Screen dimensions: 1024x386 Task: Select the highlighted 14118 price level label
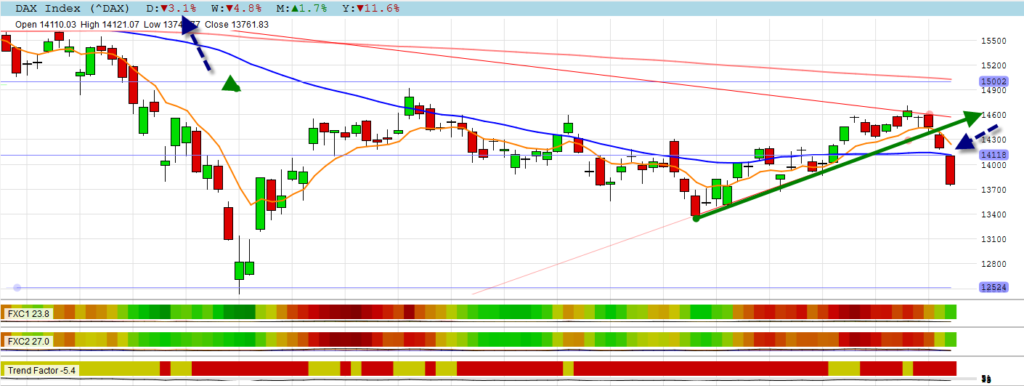(x=993, y=155)
